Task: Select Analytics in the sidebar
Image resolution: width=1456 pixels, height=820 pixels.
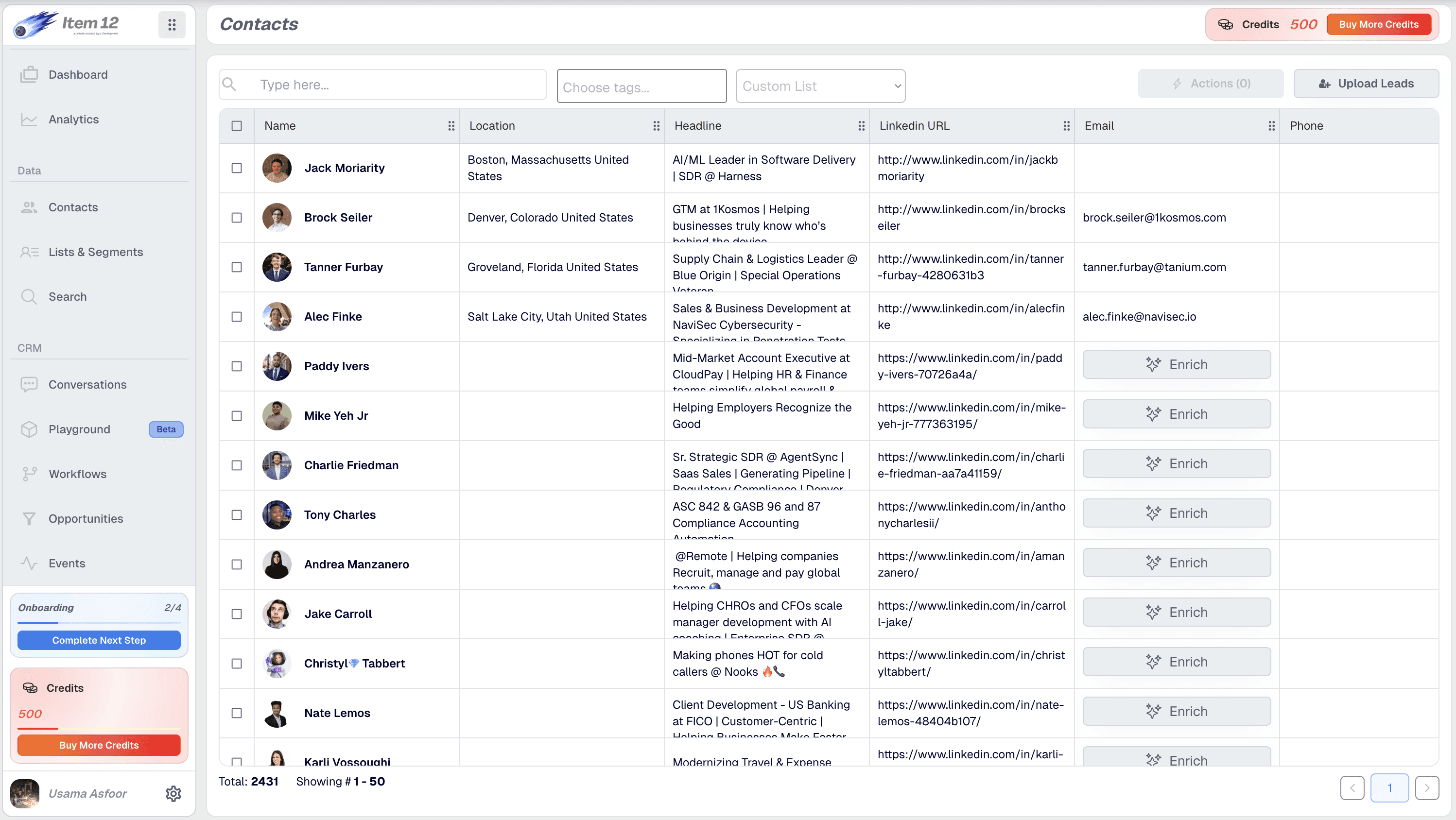Action: 73,119
